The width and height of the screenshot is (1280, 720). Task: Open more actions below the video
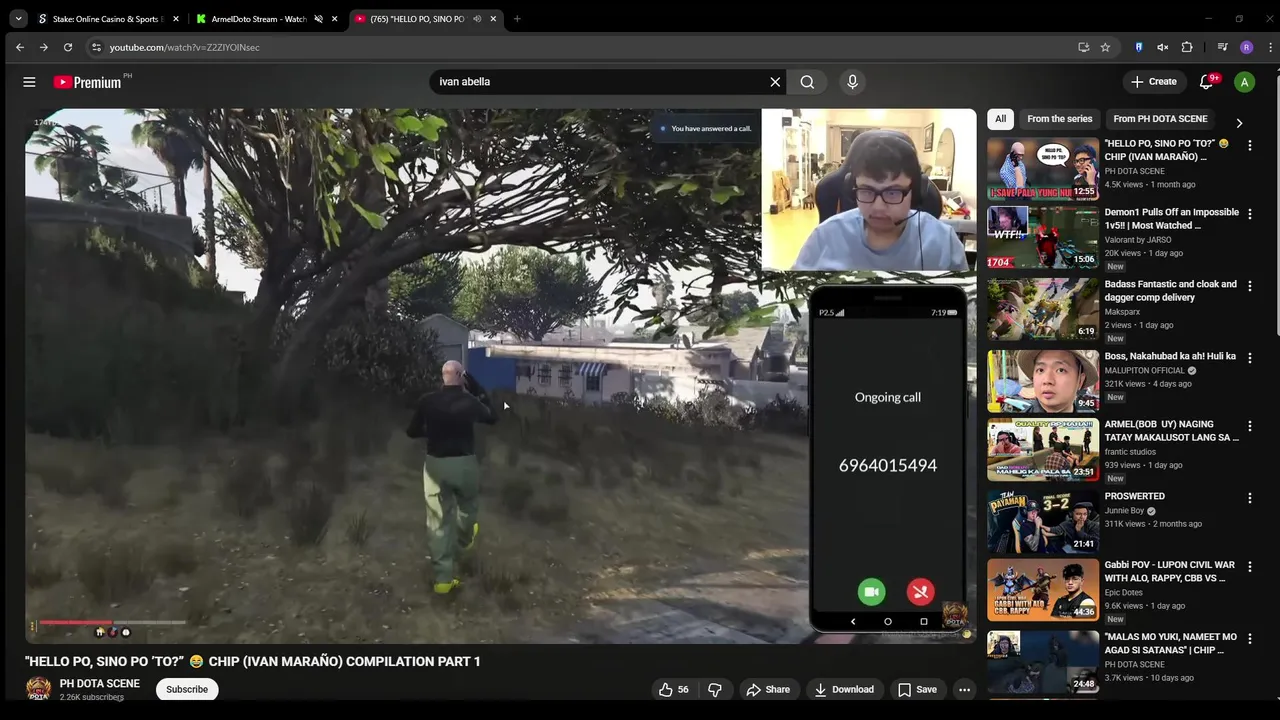click(964, 689)
